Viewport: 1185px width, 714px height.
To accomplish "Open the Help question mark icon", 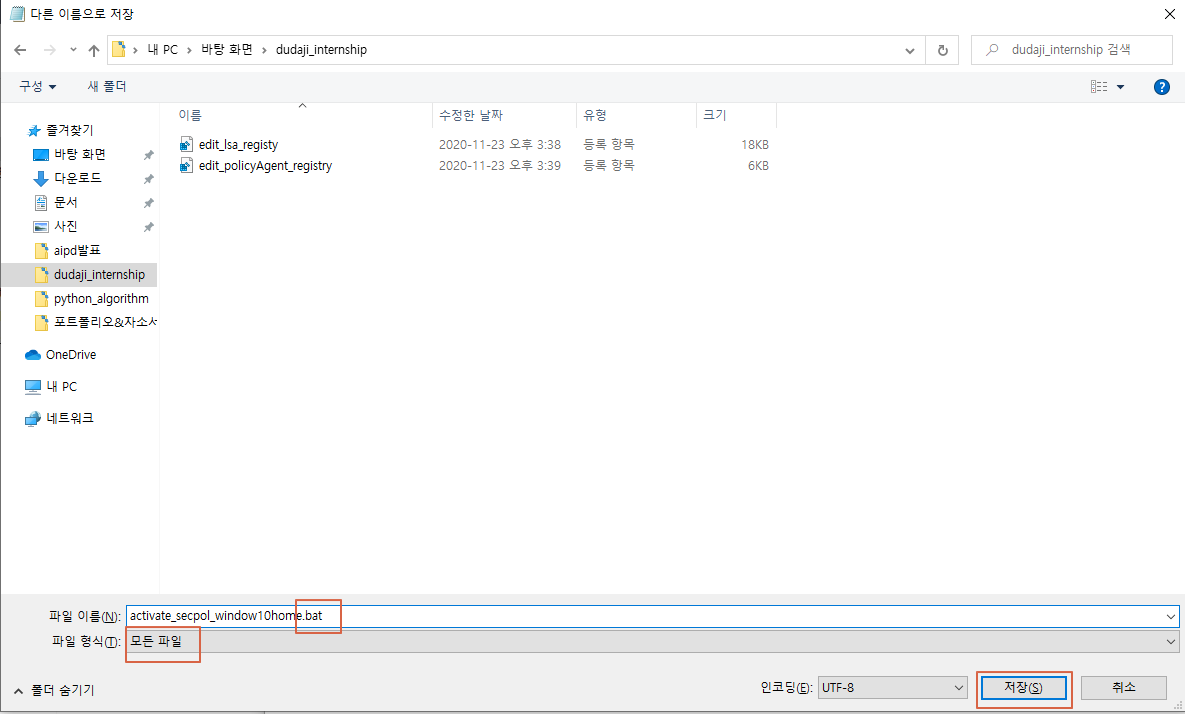I will coord(1161,87).
